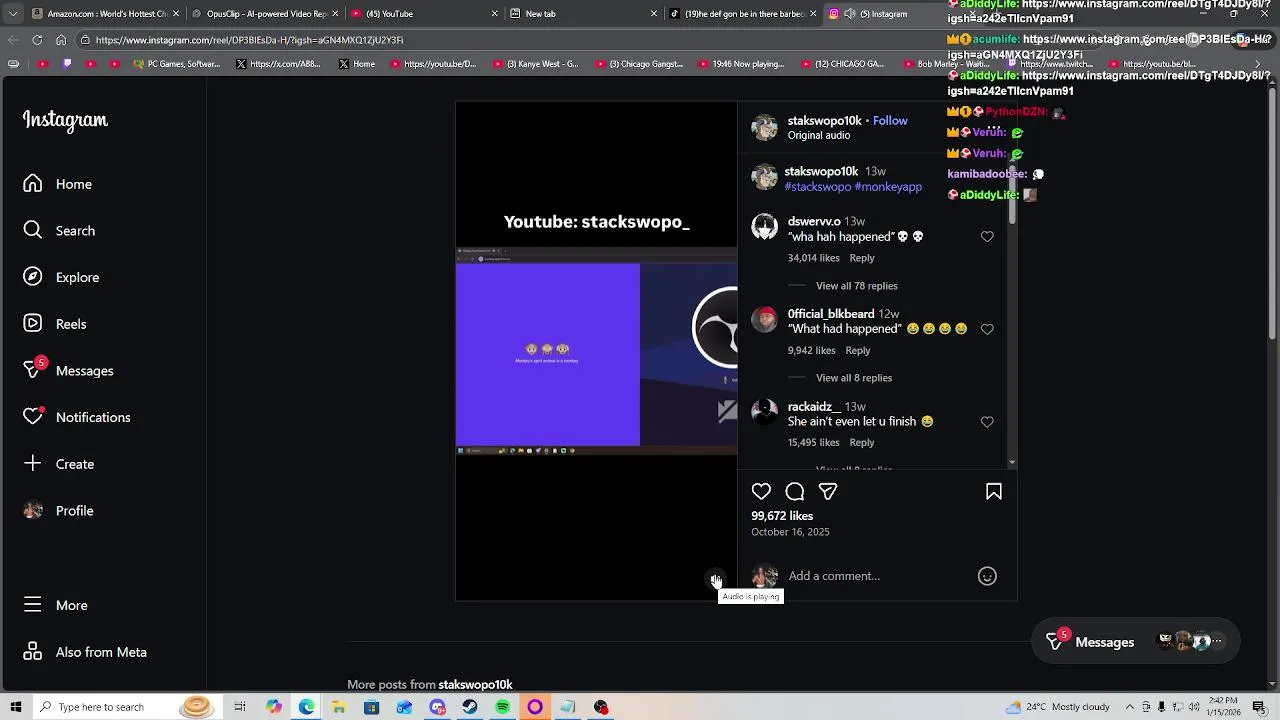Click the comment bubble icon under post
This screenshot has height=720, width=1280.
[x=795, y=492]
